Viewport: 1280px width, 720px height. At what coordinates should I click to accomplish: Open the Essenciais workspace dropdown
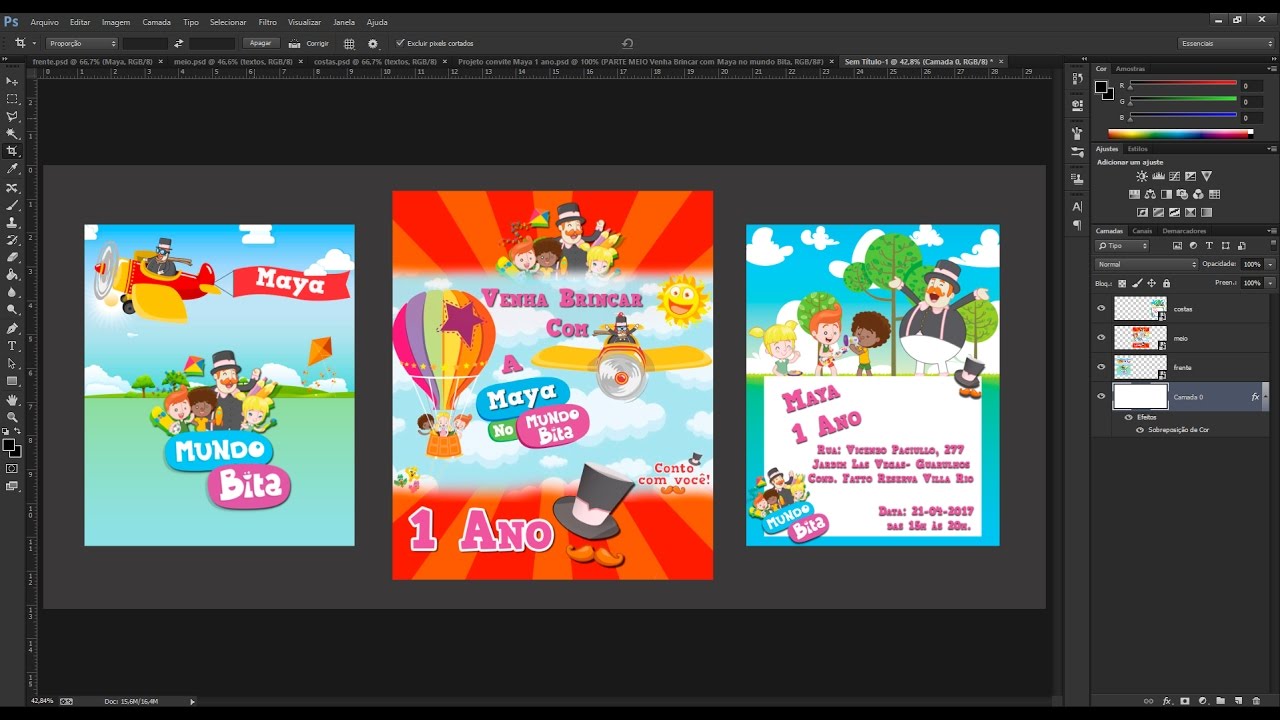tap(1226, 43)
